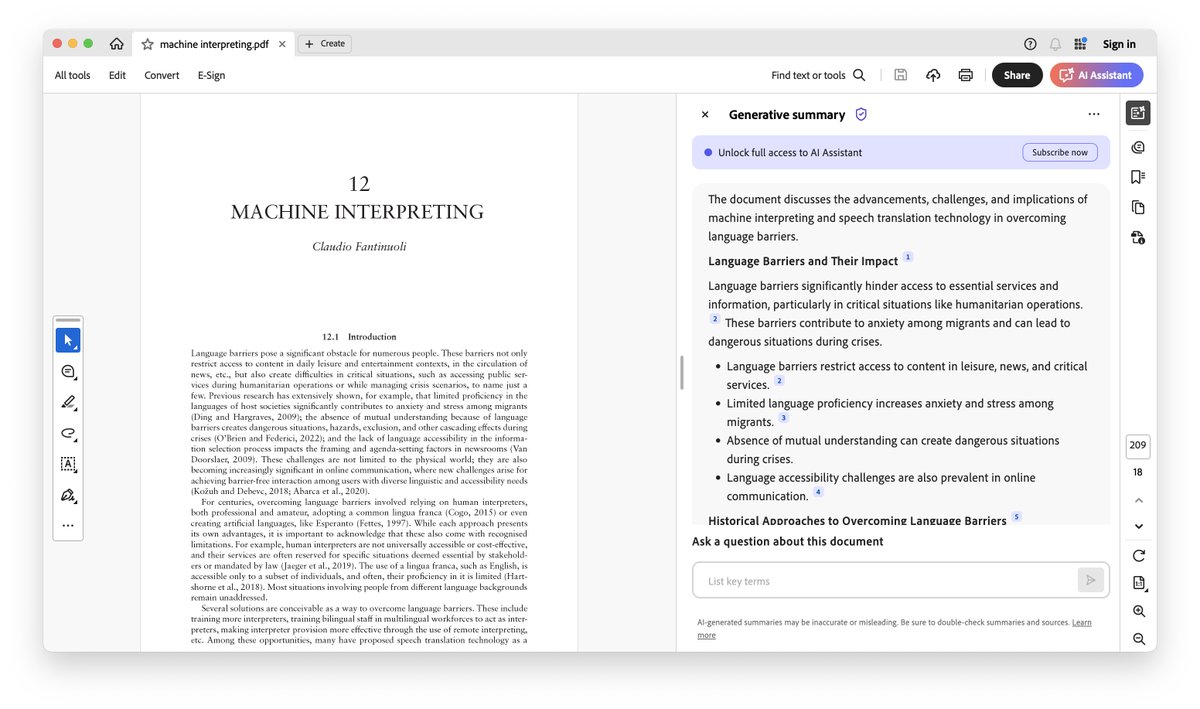Screen dimensions: 1200x709
Task: Click 'Ask a question about this document' label
Action: 787,541
